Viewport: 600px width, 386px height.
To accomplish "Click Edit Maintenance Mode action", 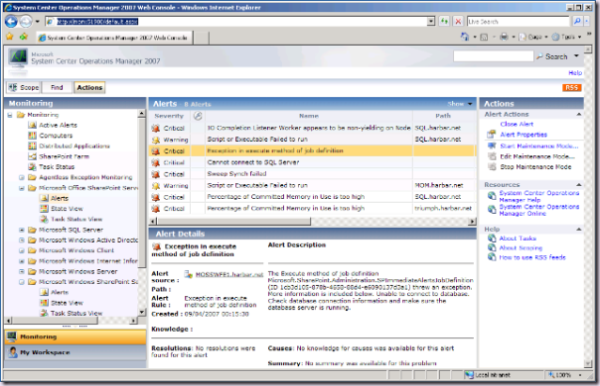I will point(537,156).
